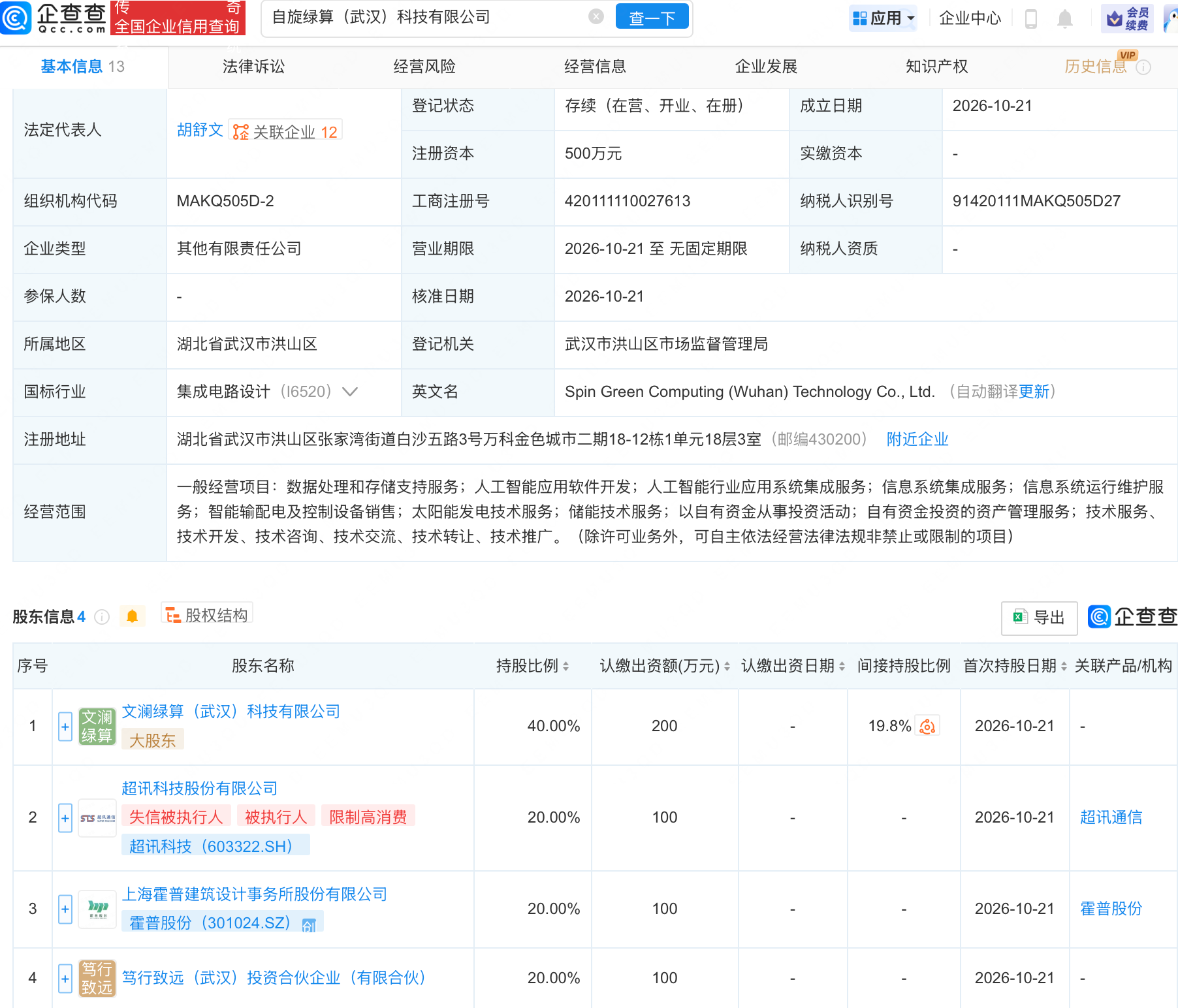Open 企业中心 in the header
Viewport: 1178px width, 1008px height.
click(970, 18)
